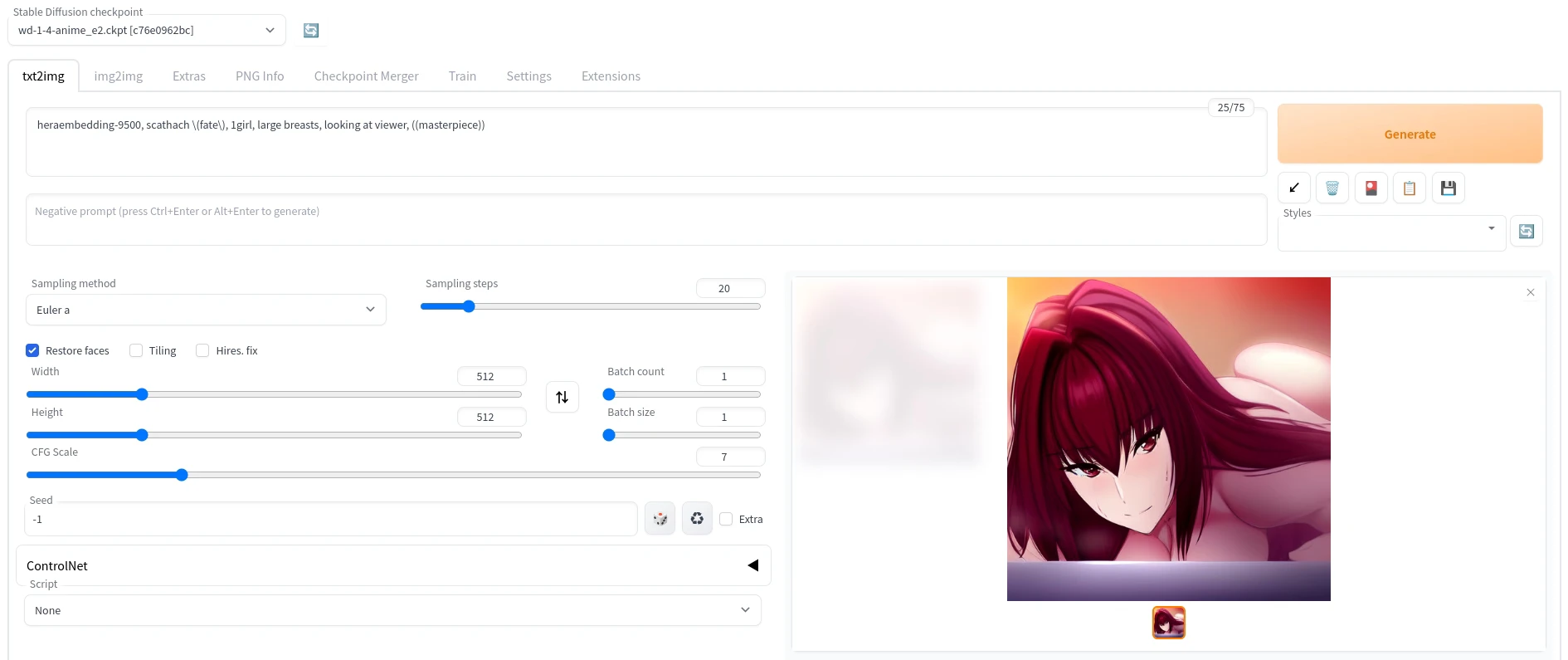Open the Script dropdown showing None

click(x=392, y=610)
